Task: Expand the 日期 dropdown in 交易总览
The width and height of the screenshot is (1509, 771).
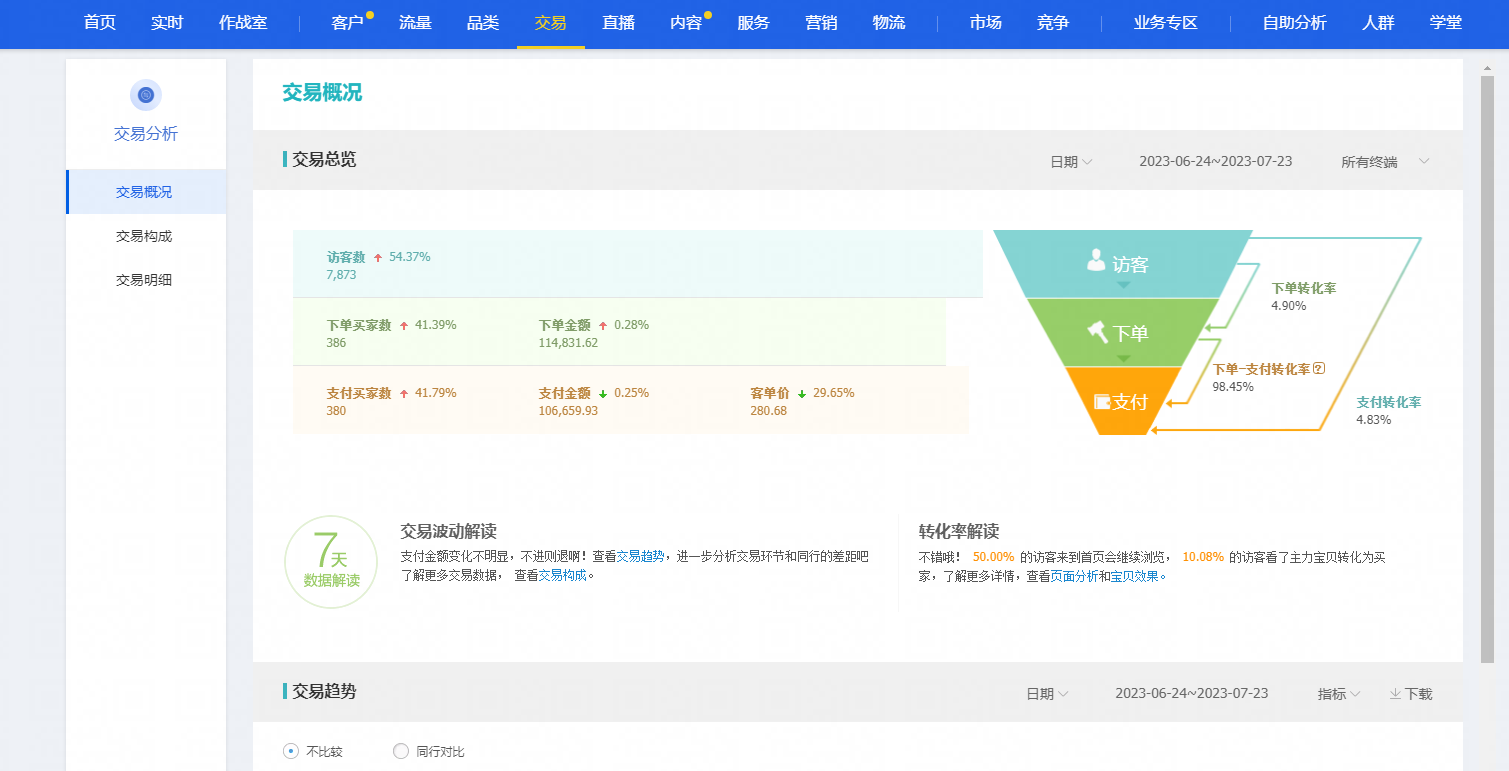Action: (1070, 162)
